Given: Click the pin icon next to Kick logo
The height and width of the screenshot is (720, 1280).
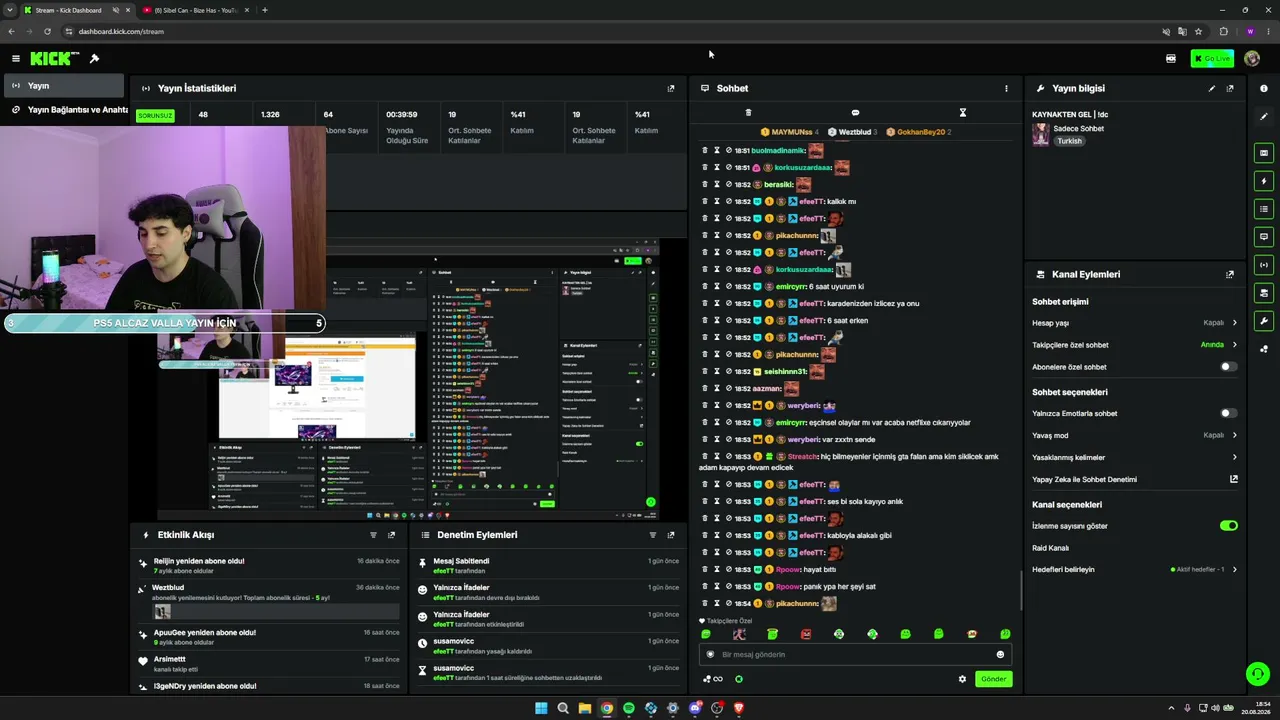Looking at the screenshot, I should click(94, 58).
